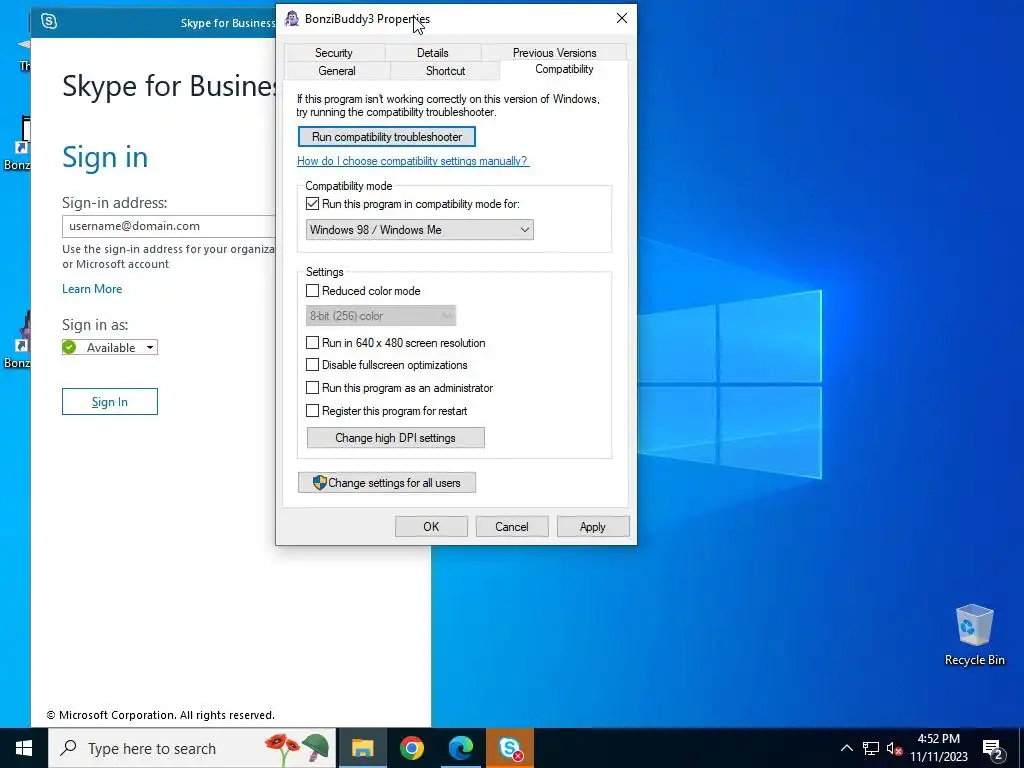Check Register this program for restart
The image size is (1024, 768).
pyautogui.click(x=312, y=411)
